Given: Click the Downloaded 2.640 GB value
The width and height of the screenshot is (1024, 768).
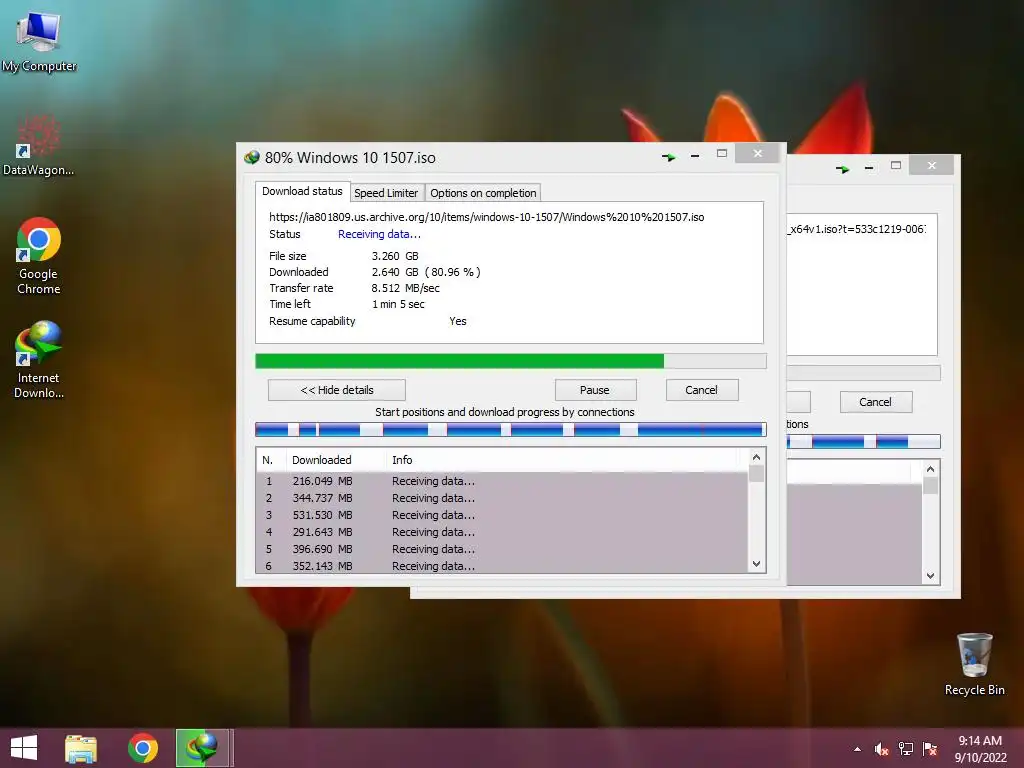Looking at the screenshot, I should 426,272.
